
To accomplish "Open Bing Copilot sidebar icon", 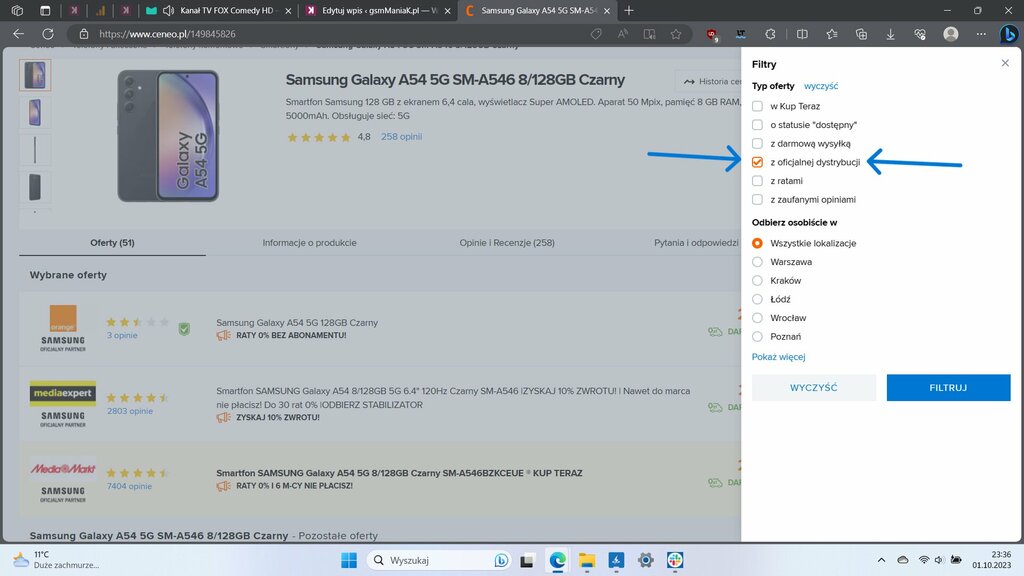I will click(1009, 34).
